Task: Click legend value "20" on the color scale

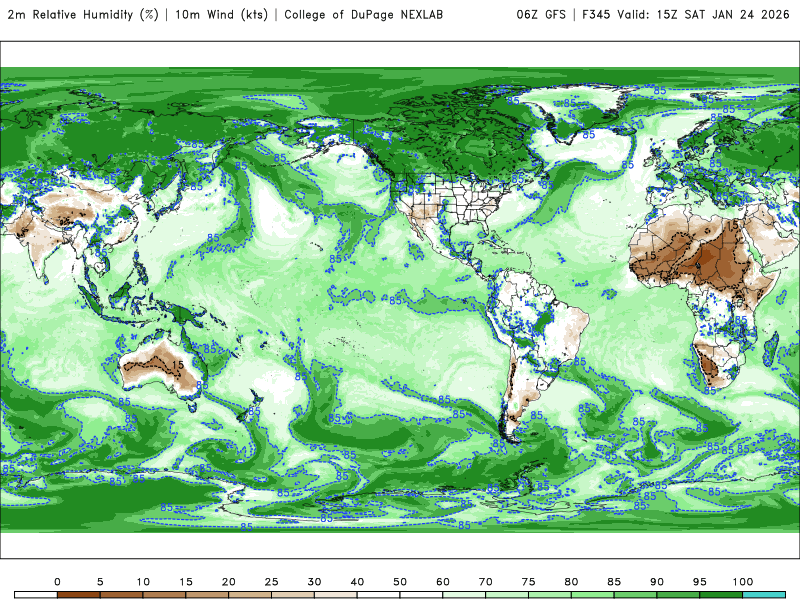Action: 229,582
